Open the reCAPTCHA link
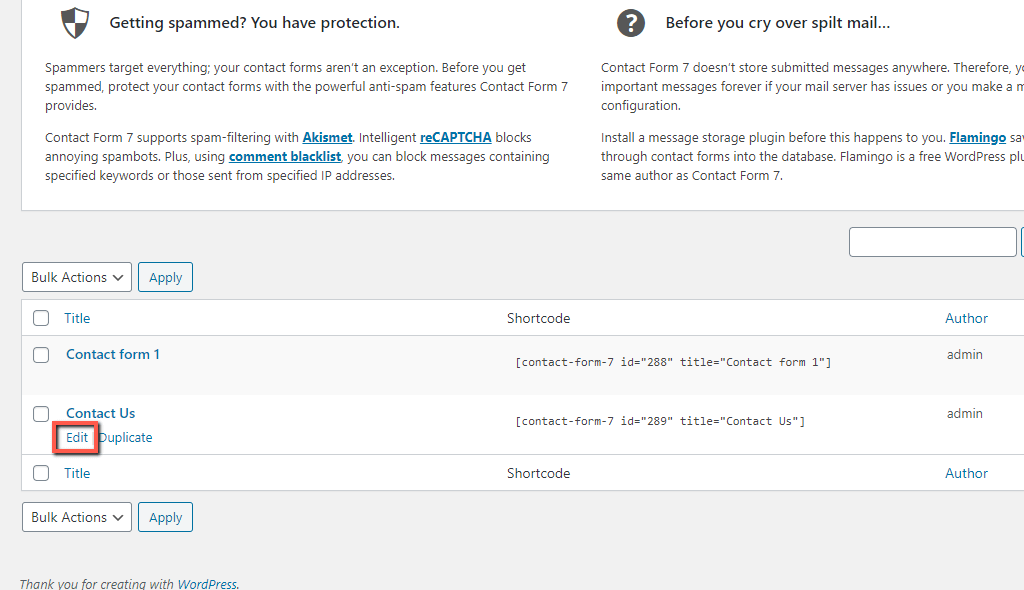The height and width of the screenshot is (590, 1024). pos(455,137)
